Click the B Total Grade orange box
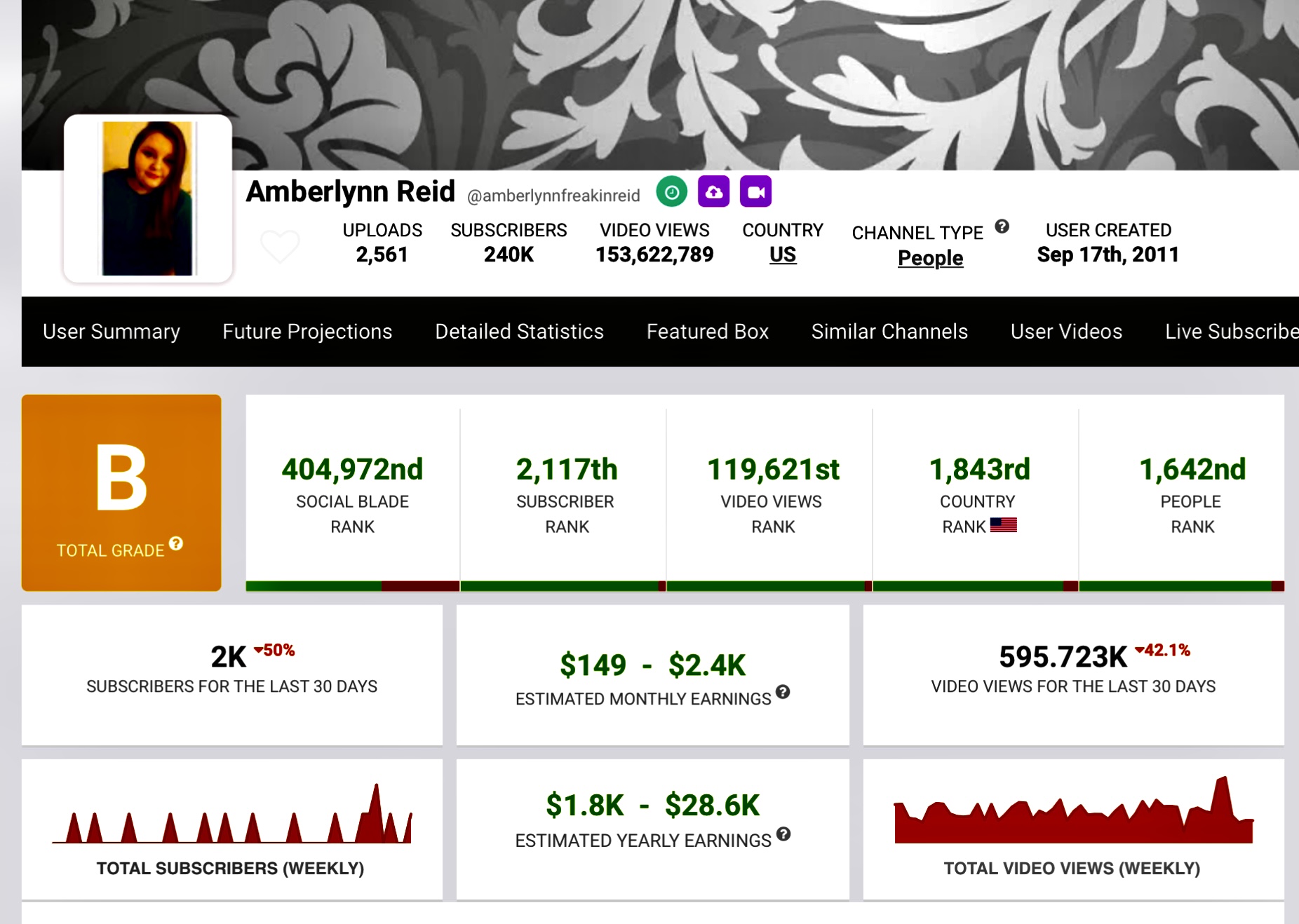The height and width of the screenshot is (924, 1299). click(121, 493)
